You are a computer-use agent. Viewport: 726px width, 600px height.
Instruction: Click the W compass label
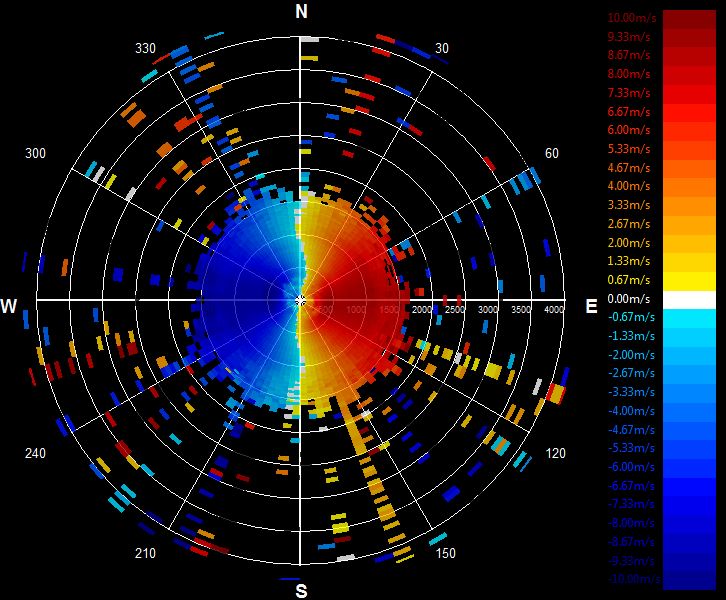coord(9,306)
